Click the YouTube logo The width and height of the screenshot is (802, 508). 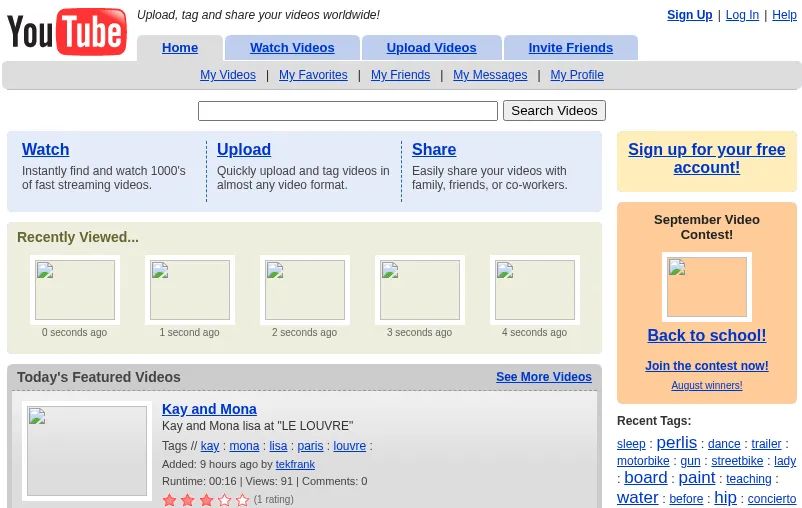point(66,32)
